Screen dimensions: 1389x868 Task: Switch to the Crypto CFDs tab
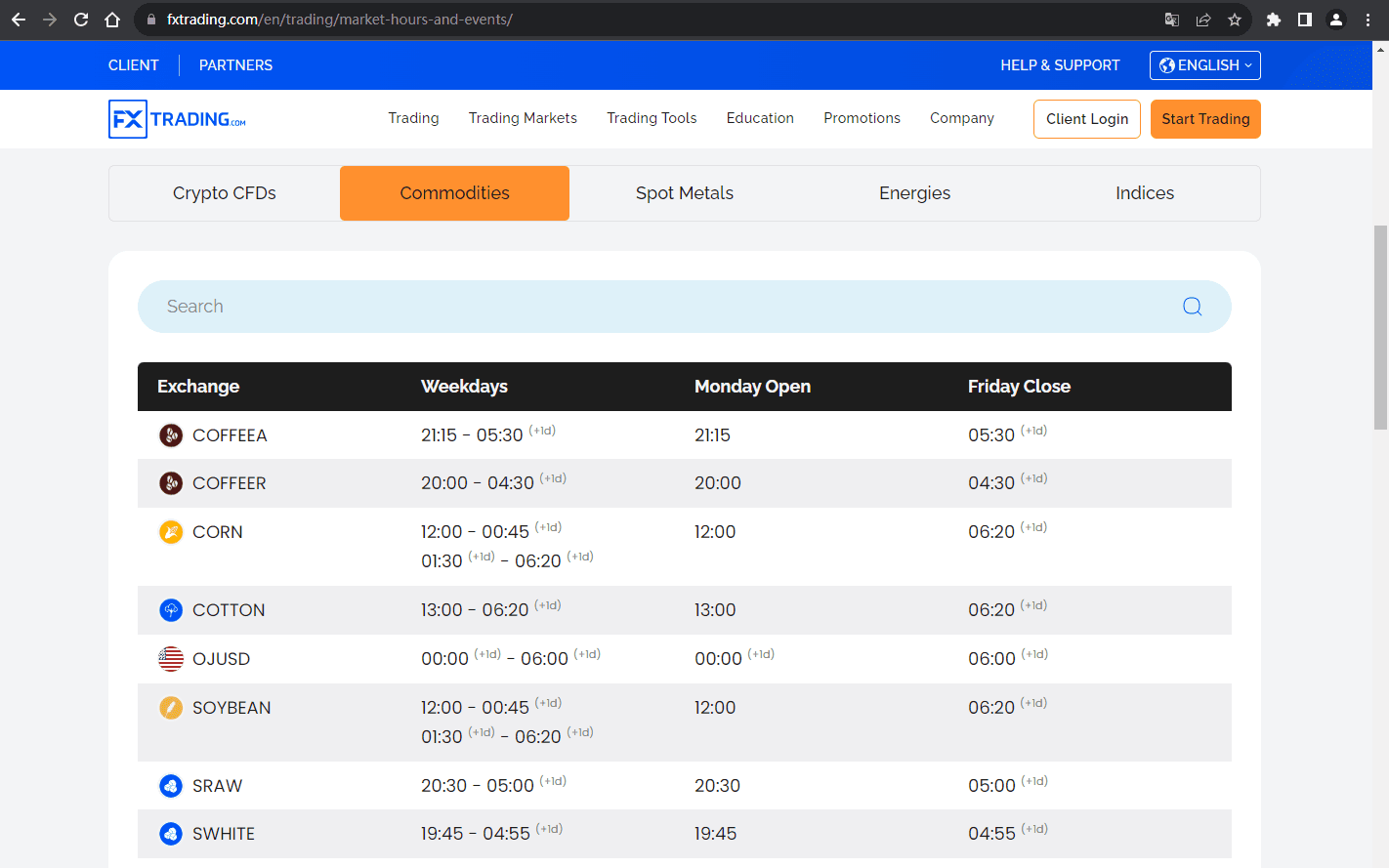click(x=225, y=193)
